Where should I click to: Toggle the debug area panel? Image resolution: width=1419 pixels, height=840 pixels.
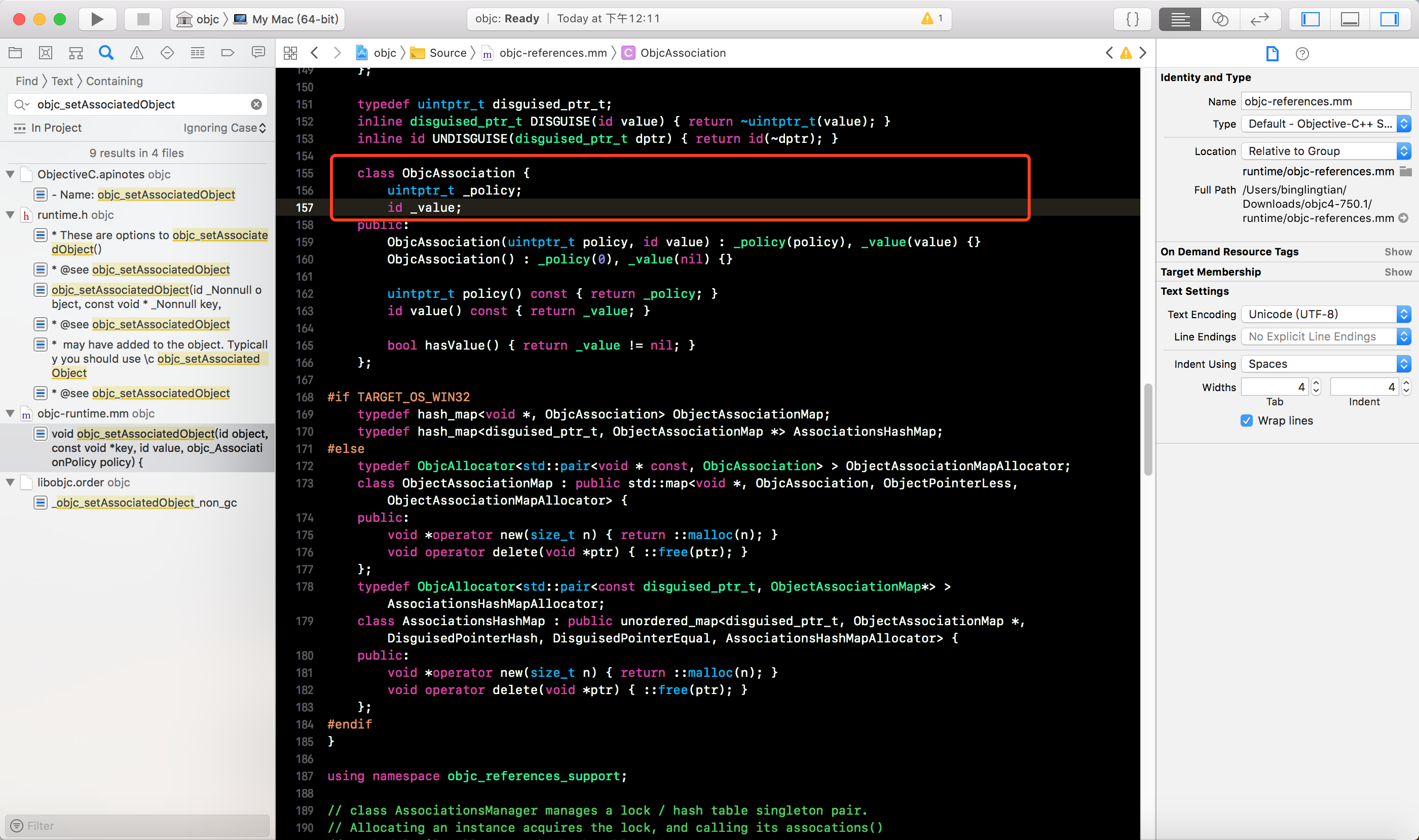coord(1350,19)
